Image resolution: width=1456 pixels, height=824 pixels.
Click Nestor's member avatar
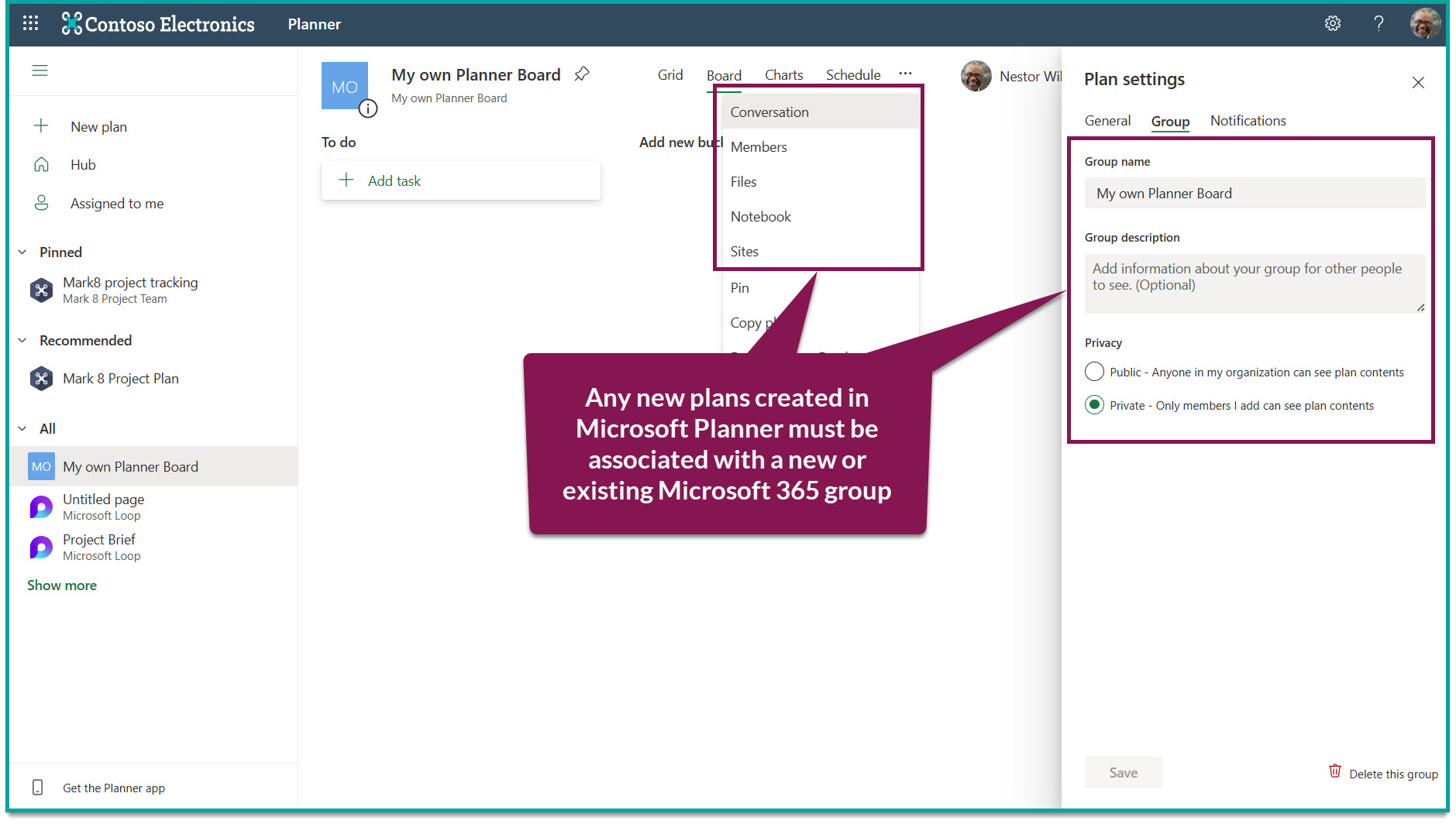[976, 76]
